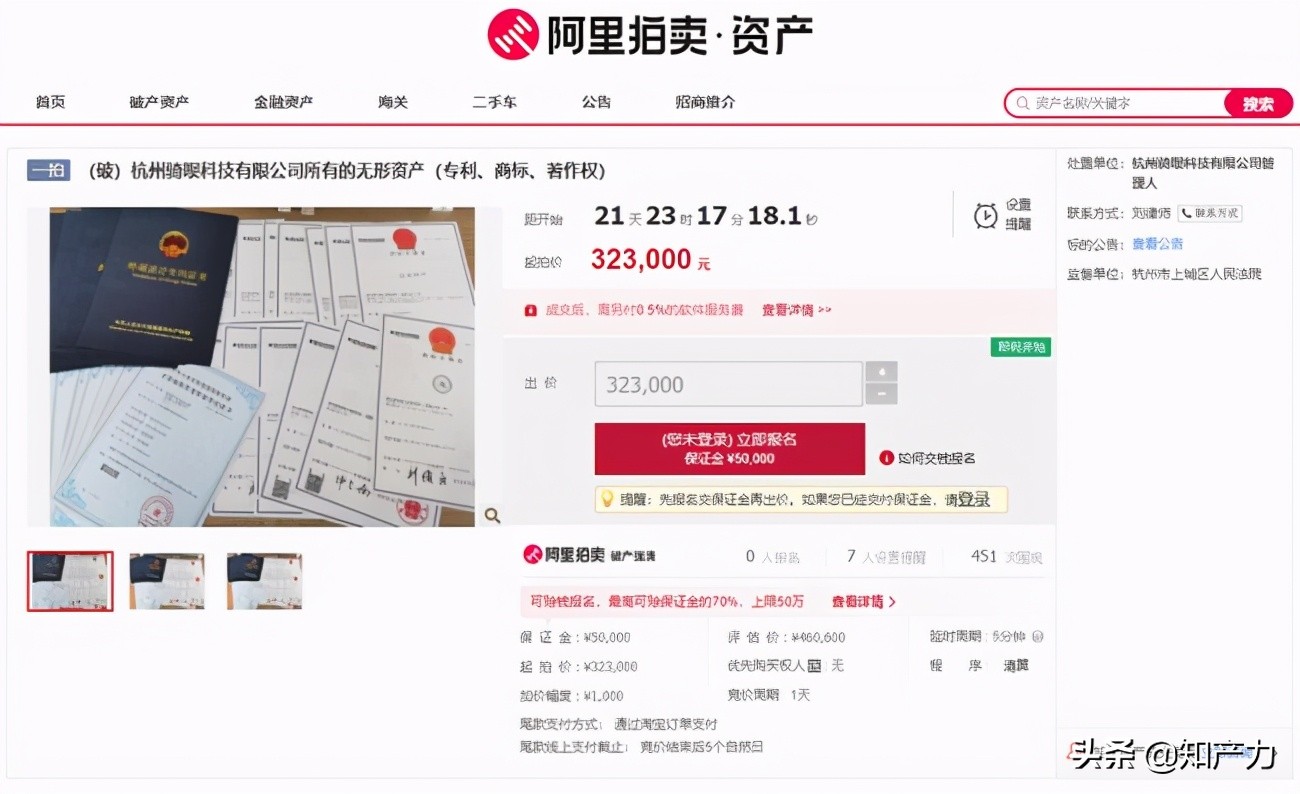Viewport: 1300px width, 794px height.
Task: Click the payment method via Taobao order text
Action: tap(664, 724)
